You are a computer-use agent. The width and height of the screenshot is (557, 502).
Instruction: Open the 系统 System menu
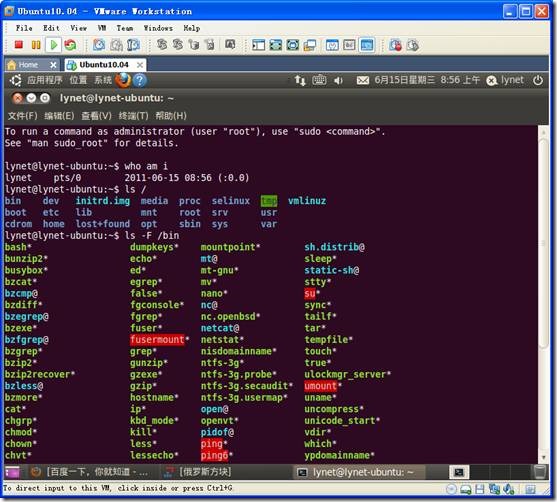103,80
